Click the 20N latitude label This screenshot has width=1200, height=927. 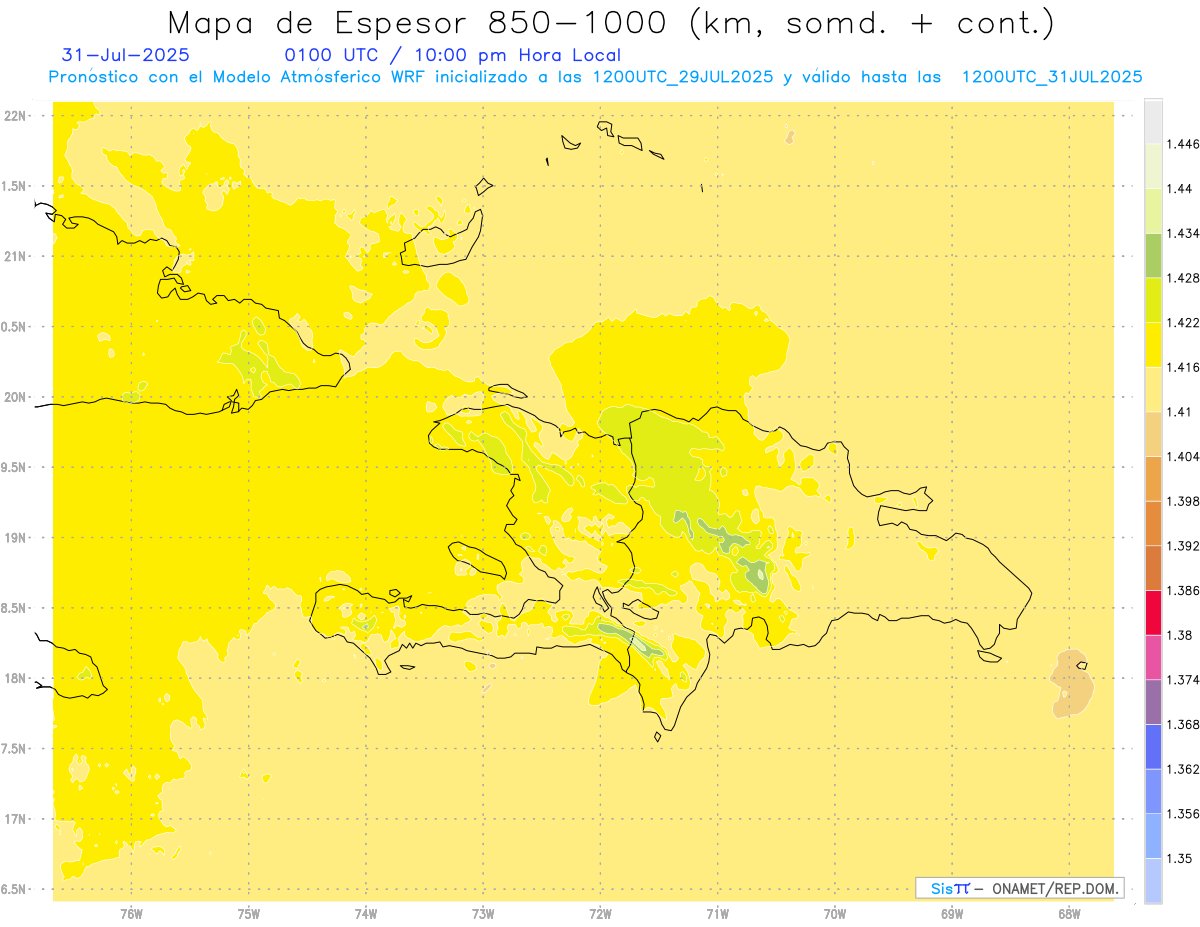pos(15,397)
